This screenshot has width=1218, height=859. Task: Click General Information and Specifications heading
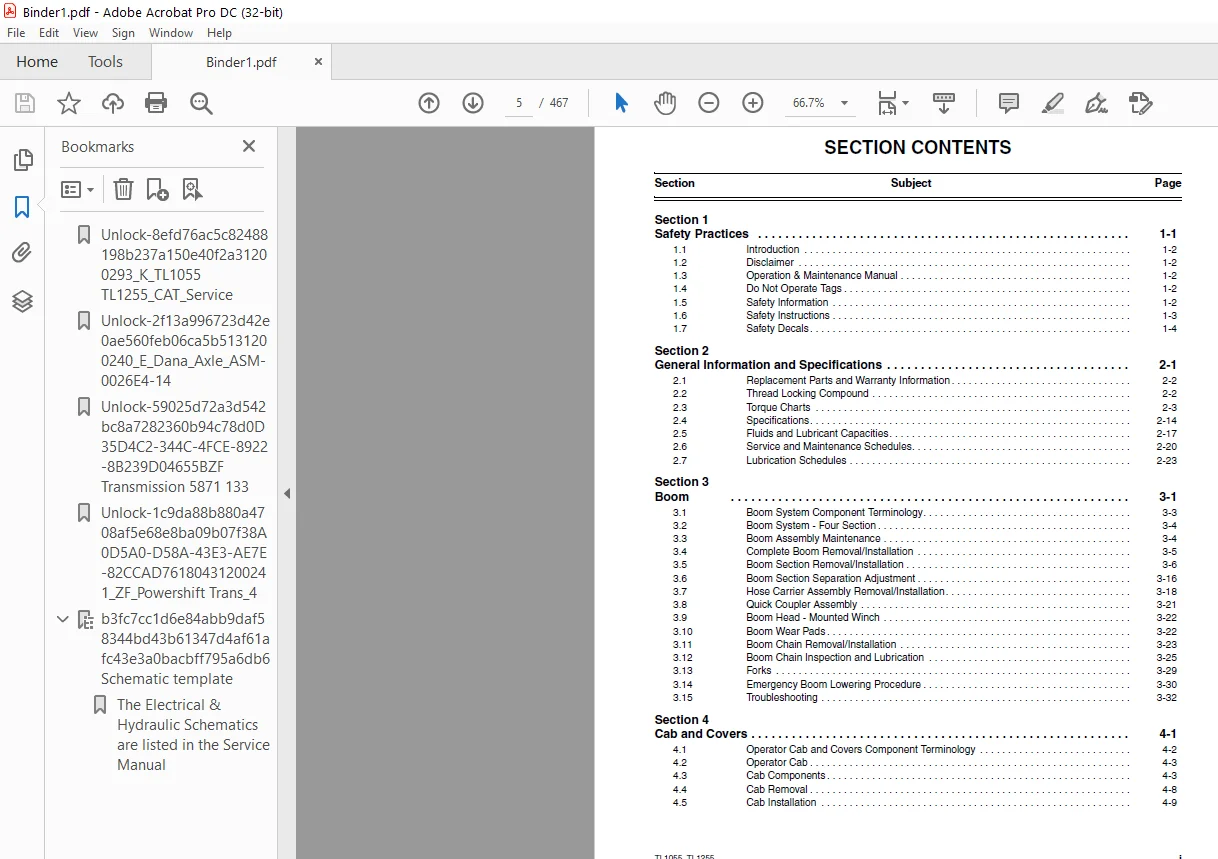pyautogui.click(x=769, y=365)
